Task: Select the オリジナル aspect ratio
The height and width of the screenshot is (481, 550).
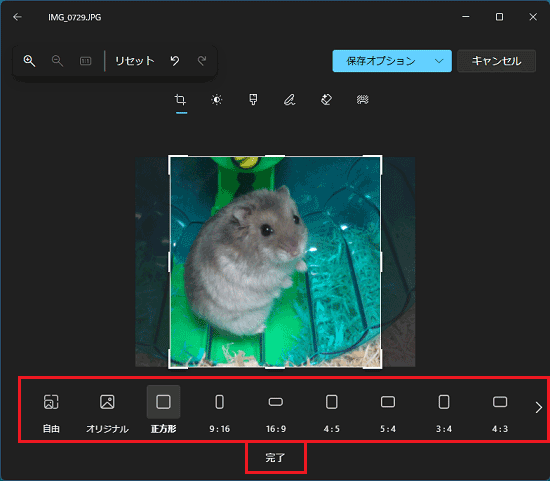Action: click(x=107, y=413)
